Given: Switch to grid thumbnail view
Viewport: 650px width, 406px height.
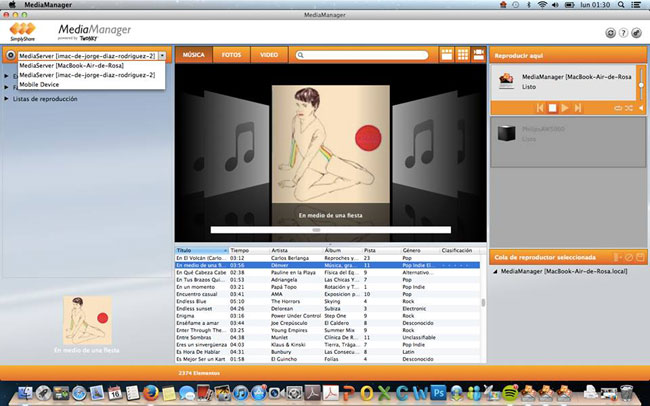Looking at the screenshot, I should tap(463, 55).
